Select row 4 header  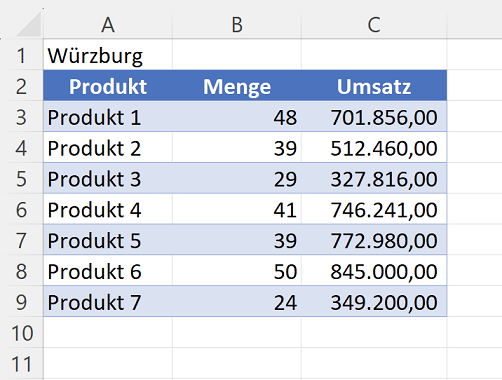21,147
